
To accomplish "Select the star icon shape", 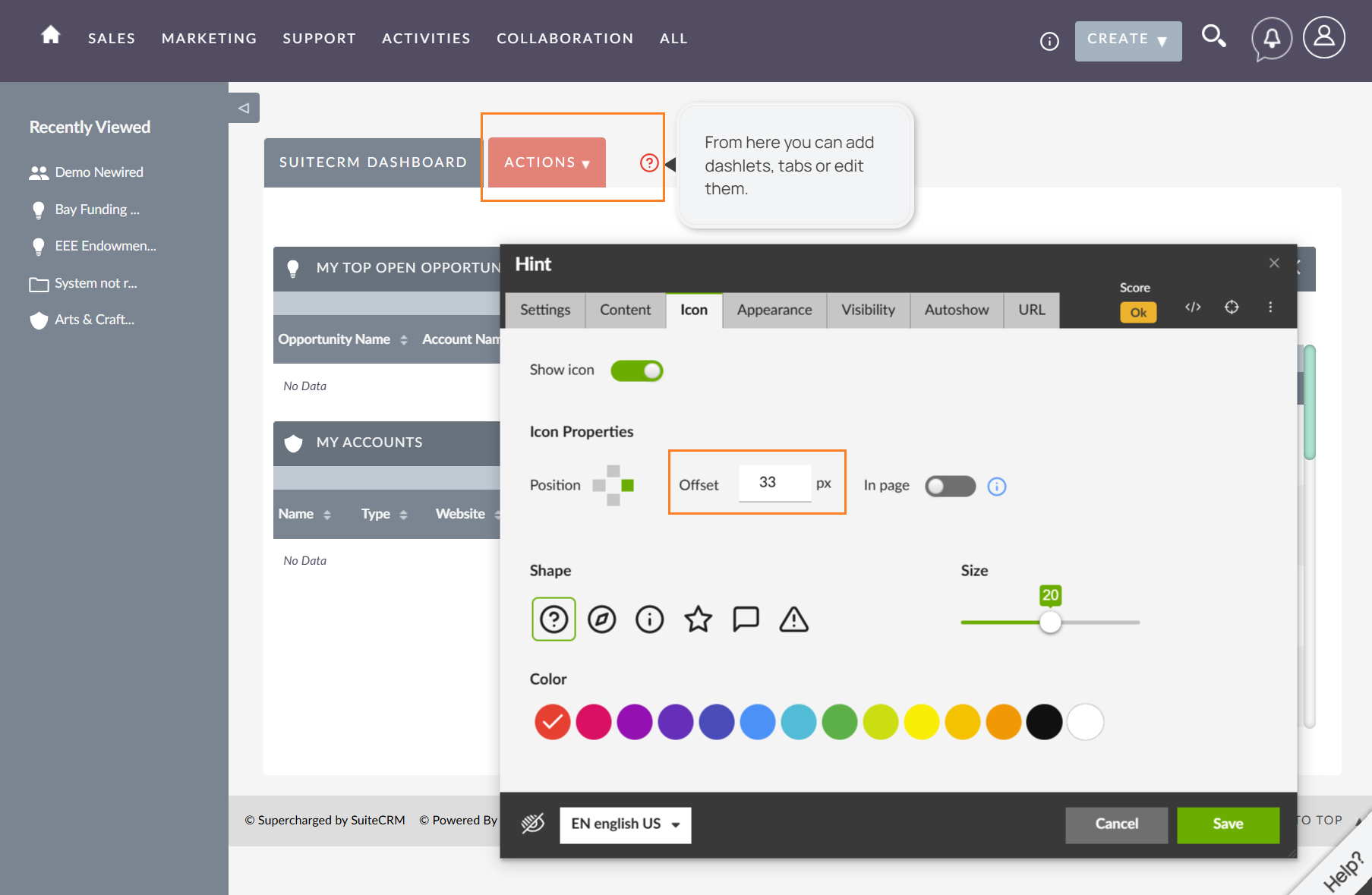I will (699, 619).
